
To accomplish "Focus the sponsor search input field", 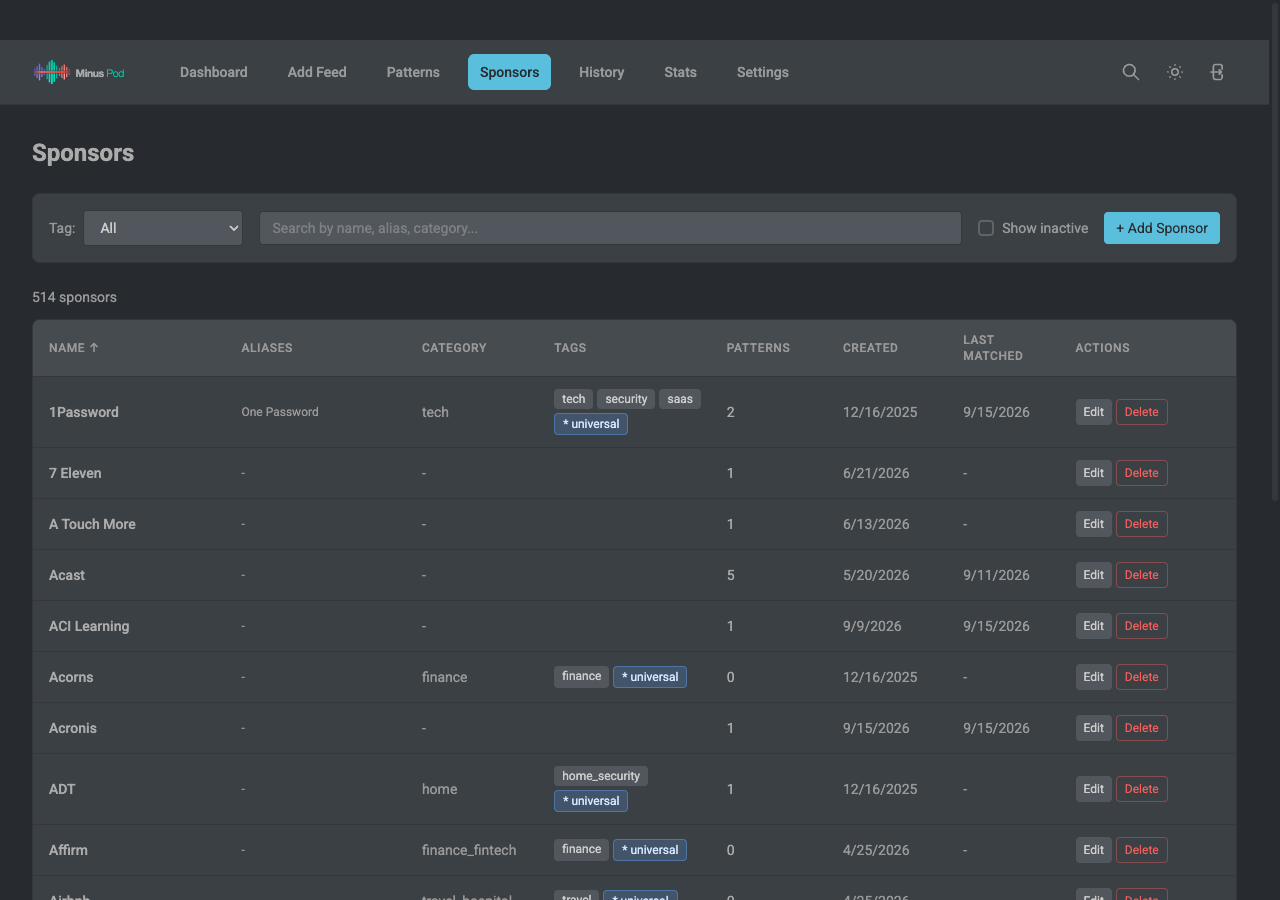I will coord(610,228).
